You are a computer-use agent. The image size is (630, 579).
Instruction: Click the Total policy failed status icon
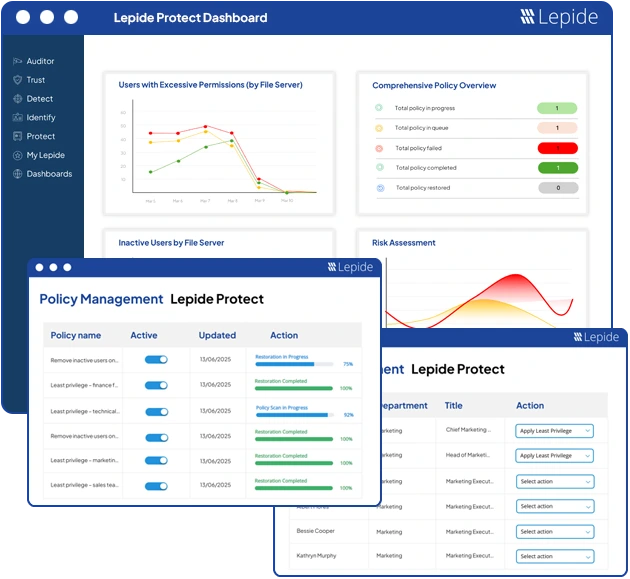[379, 148]
